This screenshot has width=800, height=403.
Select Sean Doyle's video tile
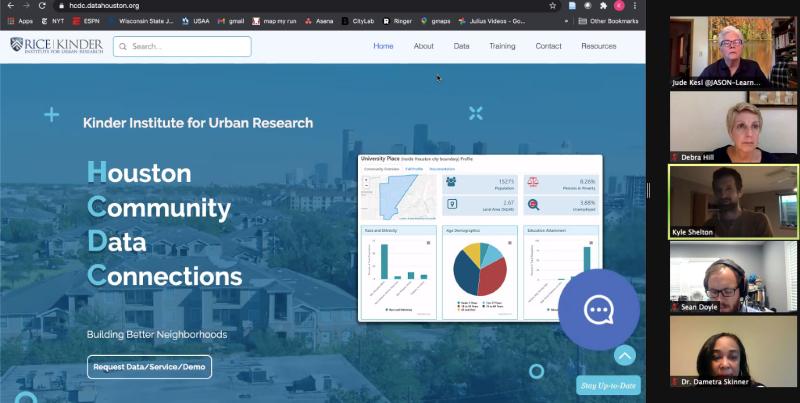(x=734, y=276)
